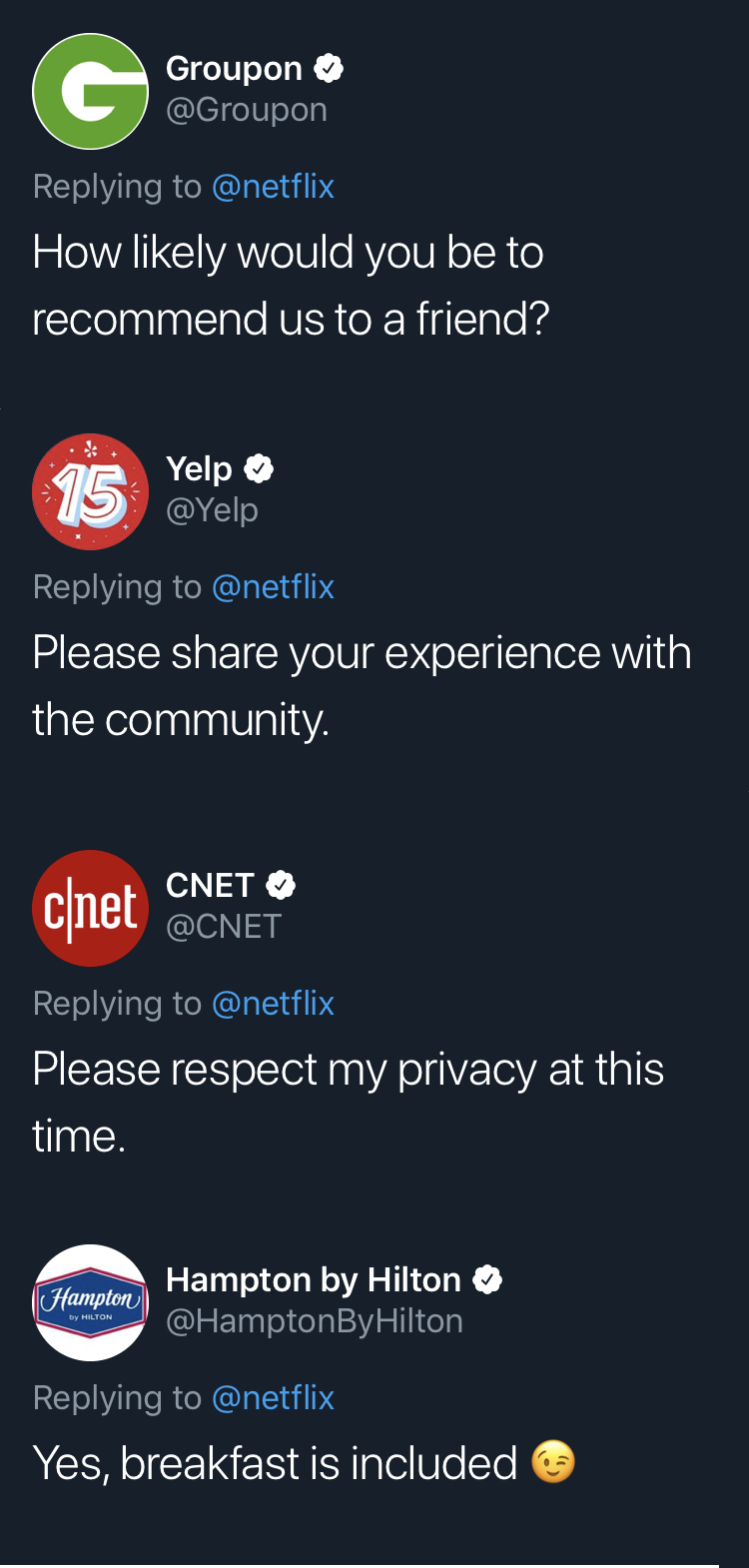Open Groupon's green G profile picture
Screen dimensions: 749x1568
coord(91,92)
